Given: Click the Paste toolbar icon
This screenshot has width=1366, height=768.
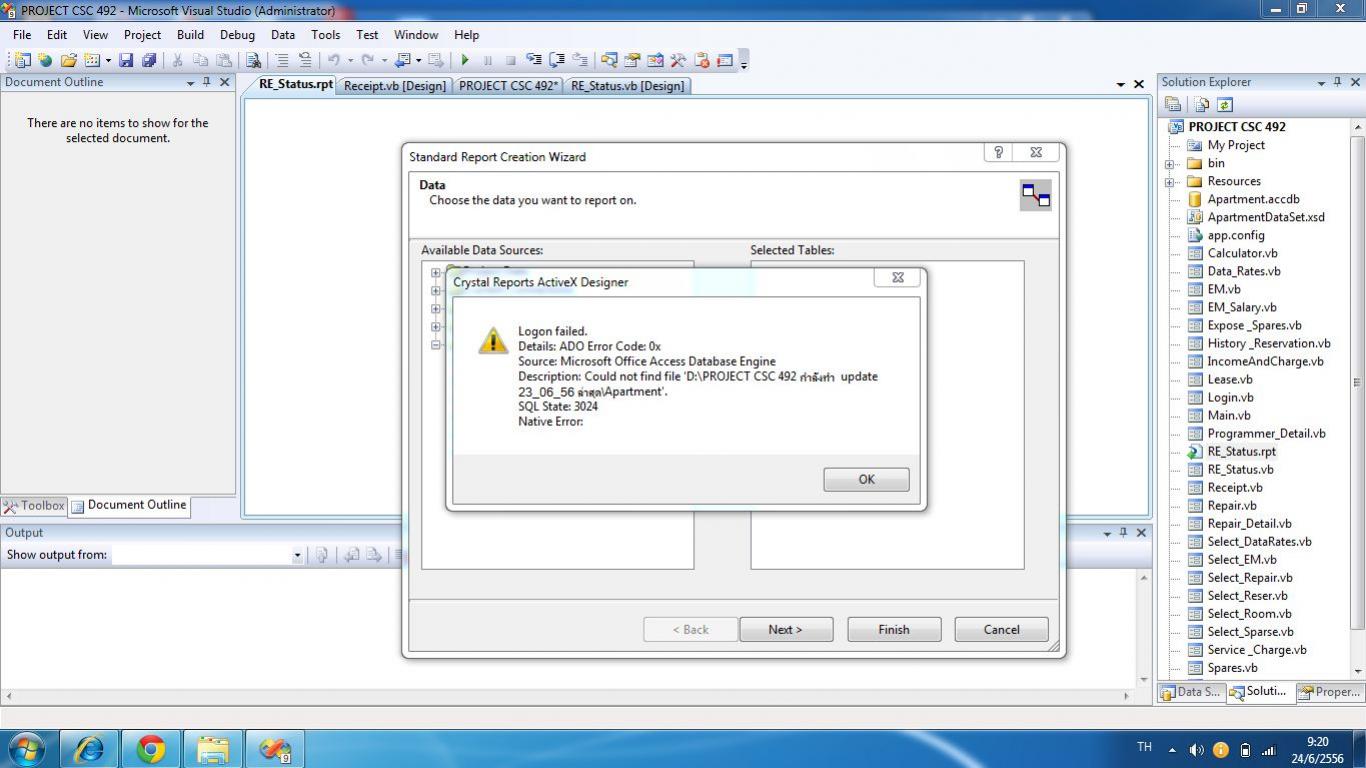Looking at the screenshot, I should coord(224,60).
